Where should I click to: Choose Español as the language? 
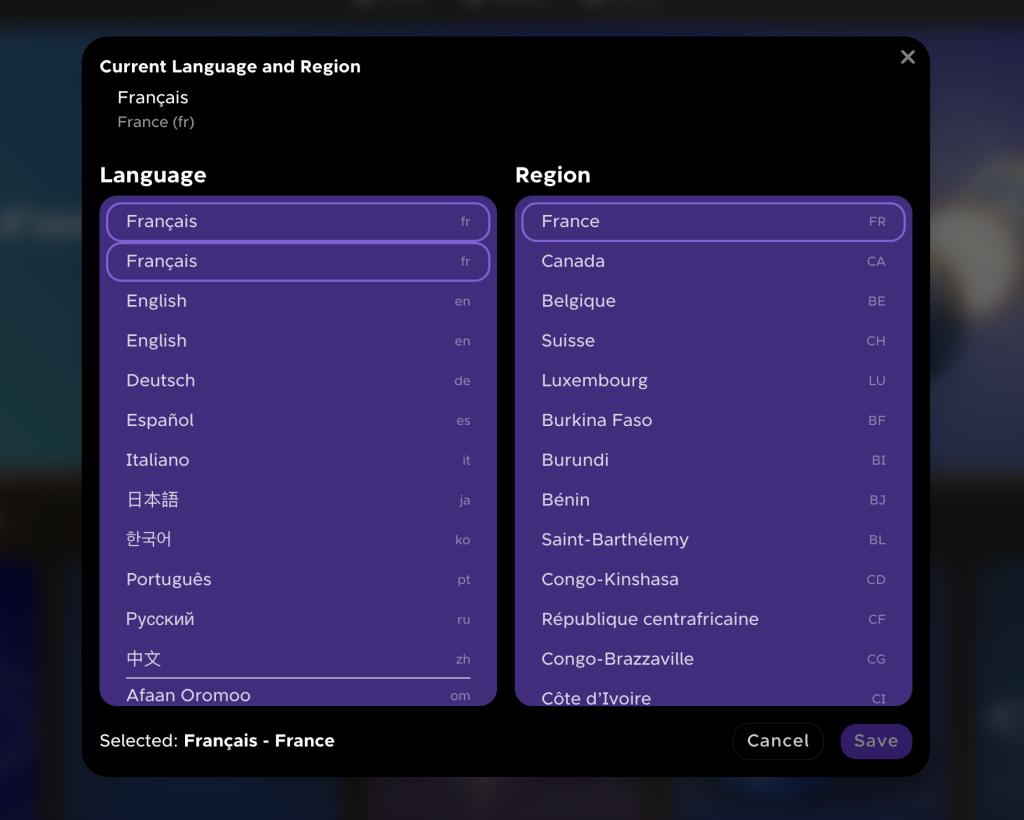[x=298, y=421]
